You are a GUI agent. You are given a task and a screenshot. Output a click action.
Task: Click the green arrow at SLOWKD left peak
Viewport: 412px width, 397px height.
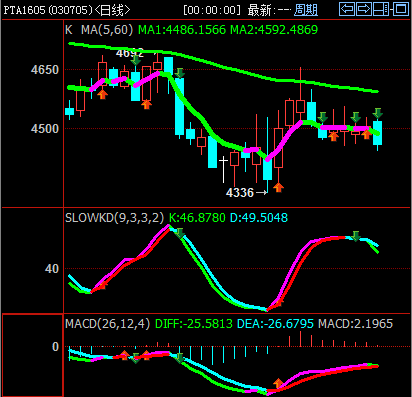coord(180,233)
